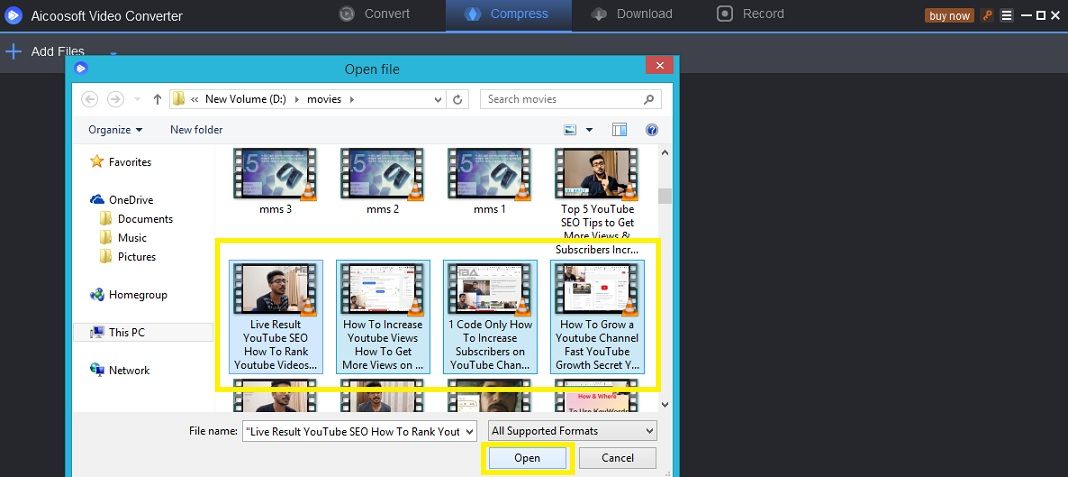Open the Compress tab
The image size is (1068, 477).
pos(507,14)
